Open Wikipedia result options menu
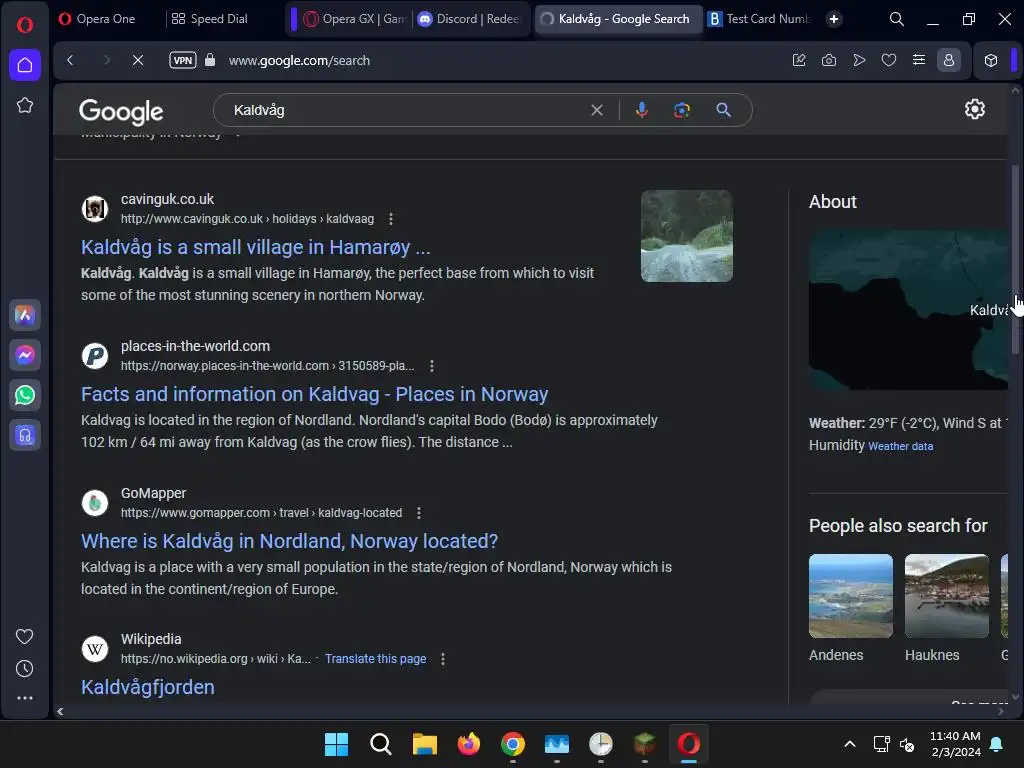This screenshot has width=1024, height=768. pyautogui.click(x=443, y=659)
